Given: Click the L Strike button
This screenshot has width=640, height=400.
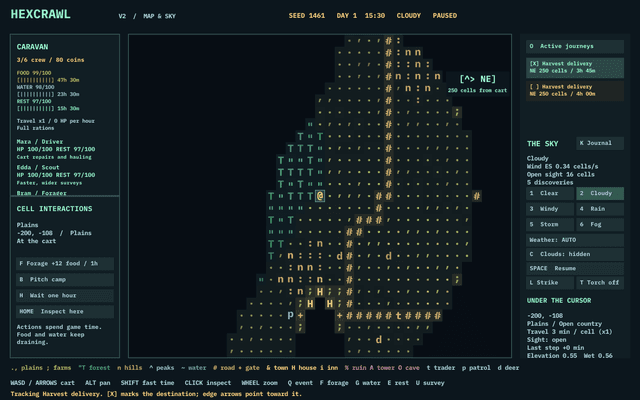Looking at the screenshot, I should (x=550, y=282).
